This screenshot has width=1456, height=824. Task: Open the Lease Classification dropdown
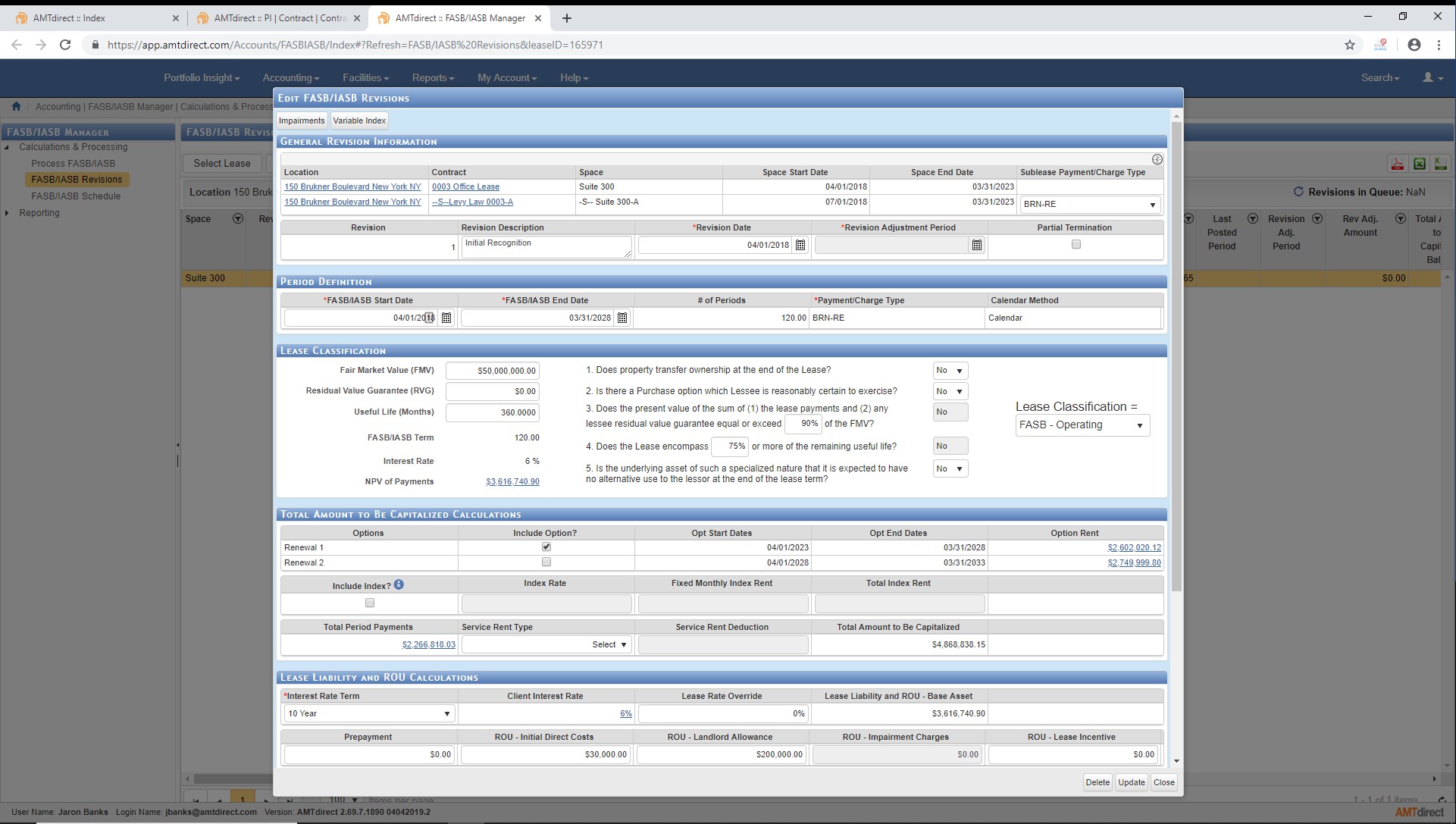pyautogui.click(x=1082, y=425)
